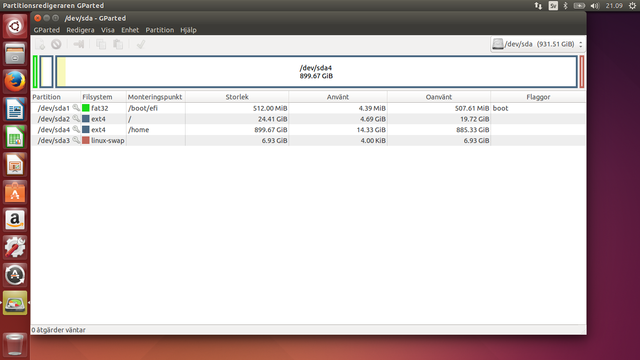Launch Firefox from the launcher
This screenshot has width=640, height=360.
[15, 81]
